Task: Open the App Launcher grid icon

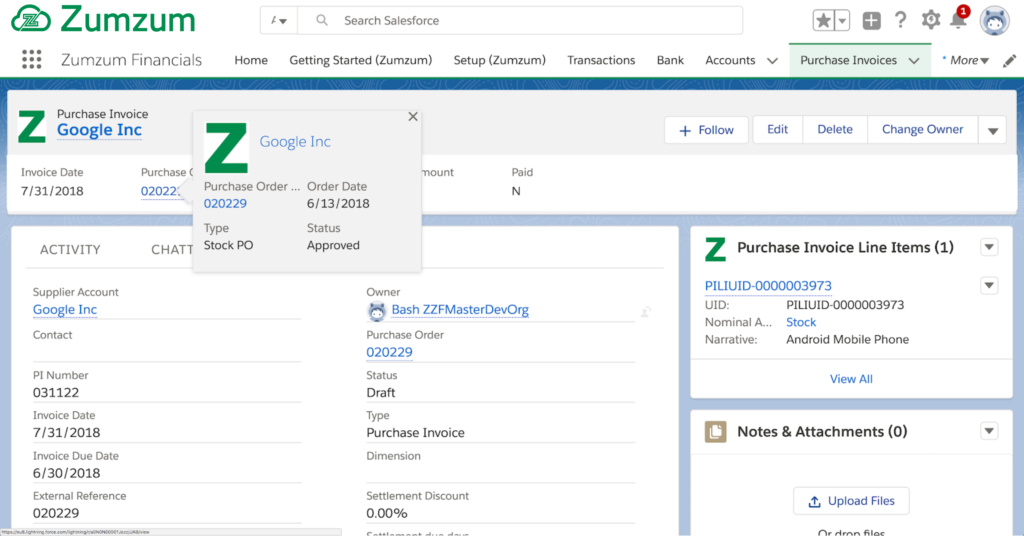Action: click(31, 59)
